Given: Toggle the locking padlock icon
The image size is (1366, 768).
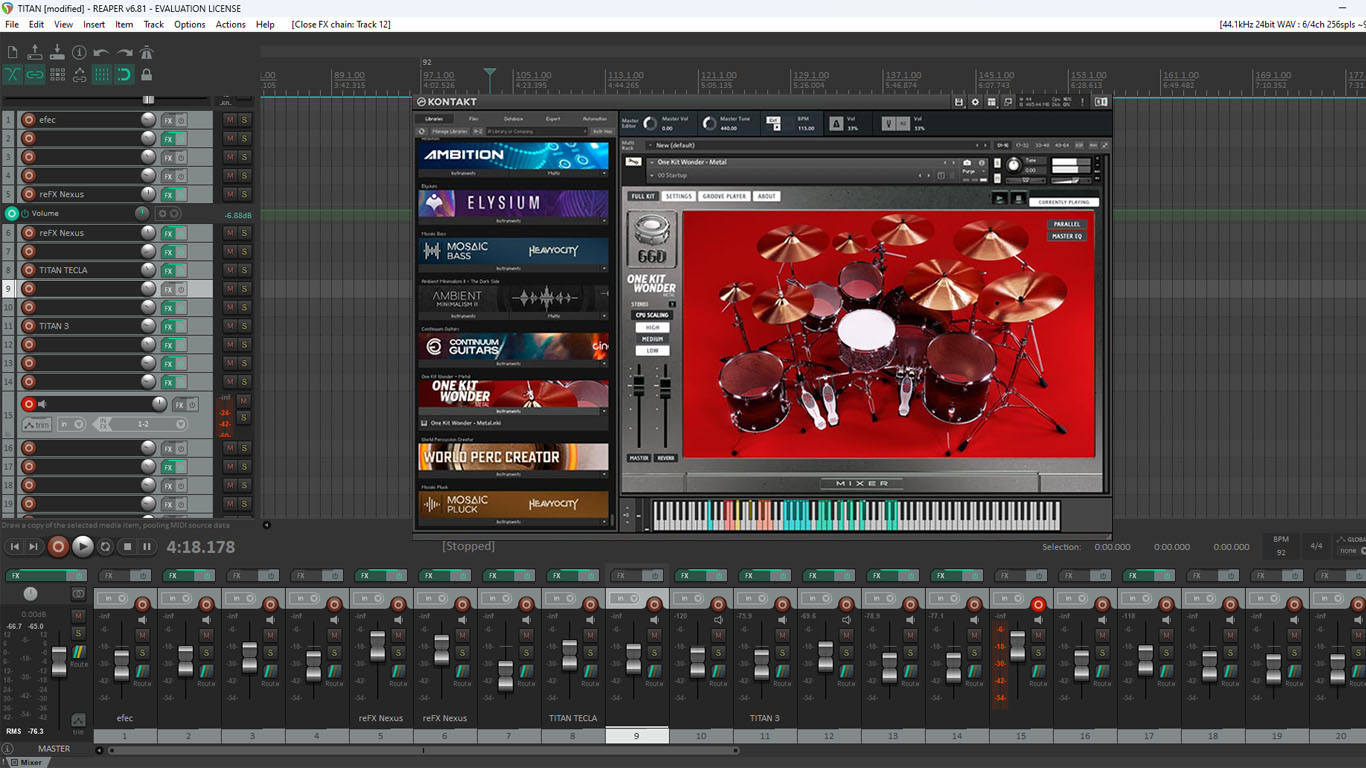Looking at the screenshot, I should pyautogui.click(x=146, y=74).
